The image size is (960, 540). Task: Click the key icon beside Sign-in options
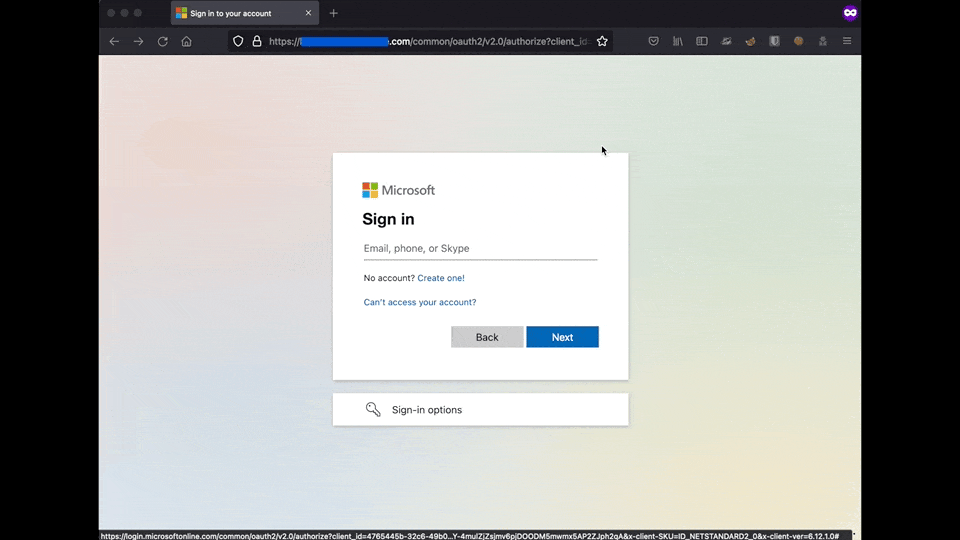point(373,409)
